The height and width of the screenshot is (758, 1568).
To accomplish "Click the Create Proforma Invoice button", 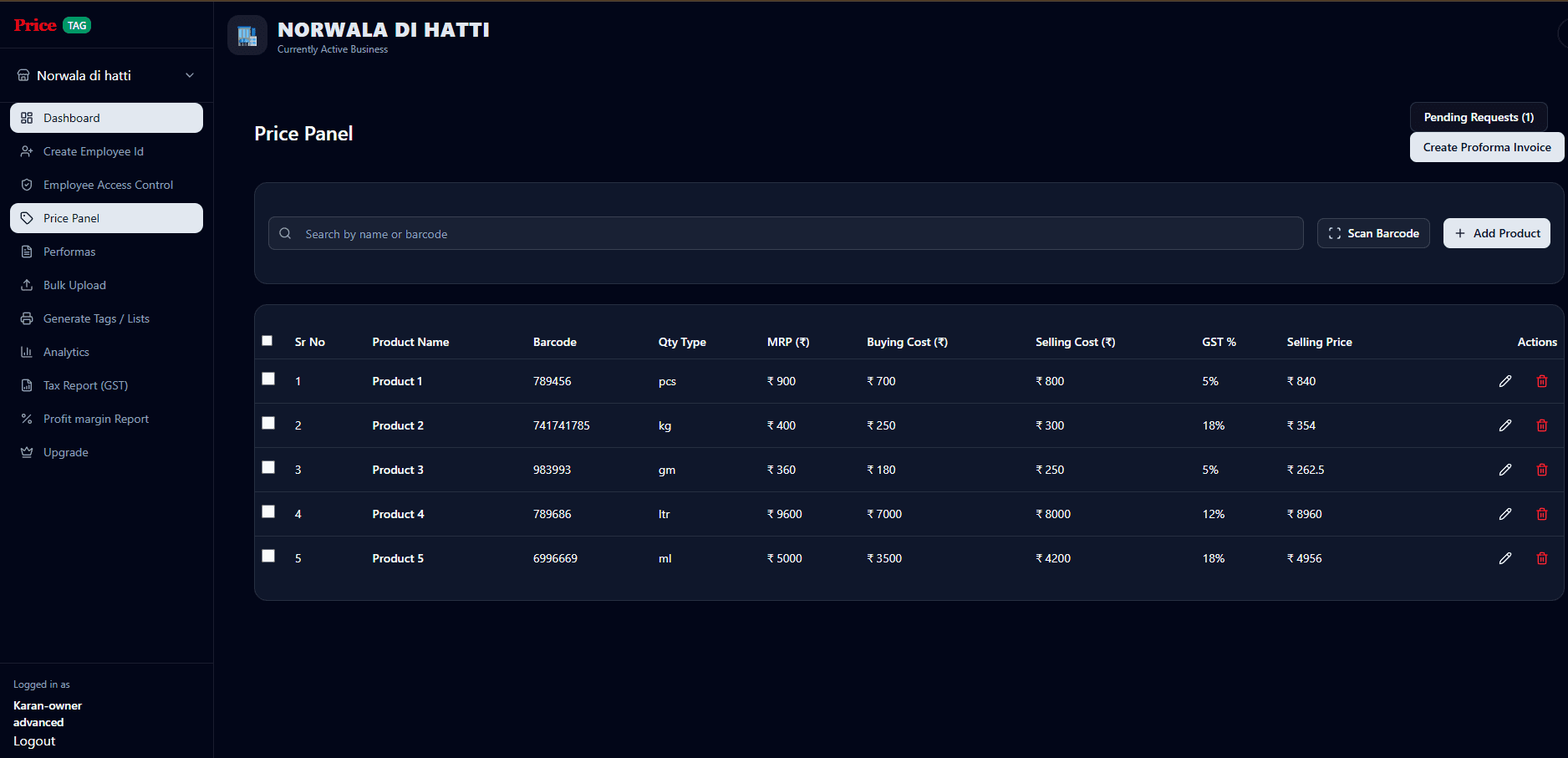I will pyautogui.click(x=1486, y=147).
